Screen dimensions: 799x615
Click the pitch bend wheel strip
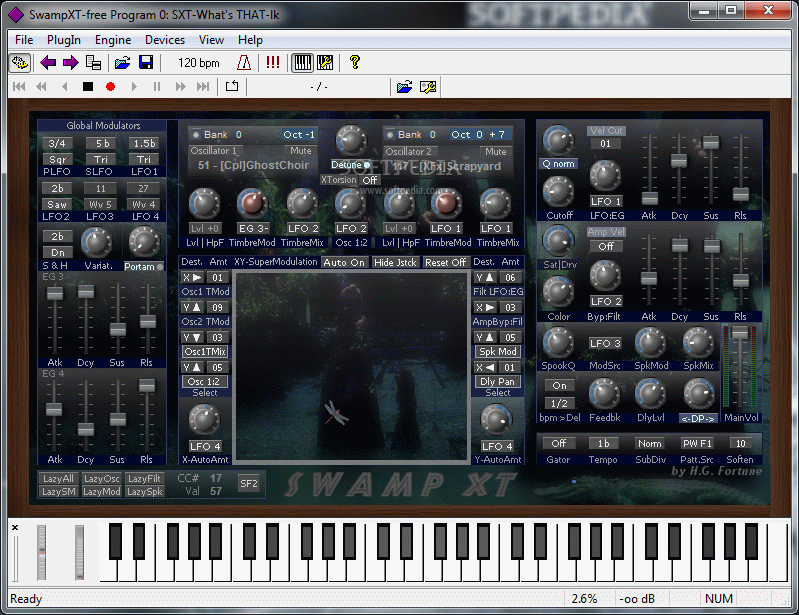[x=41, y=553]
